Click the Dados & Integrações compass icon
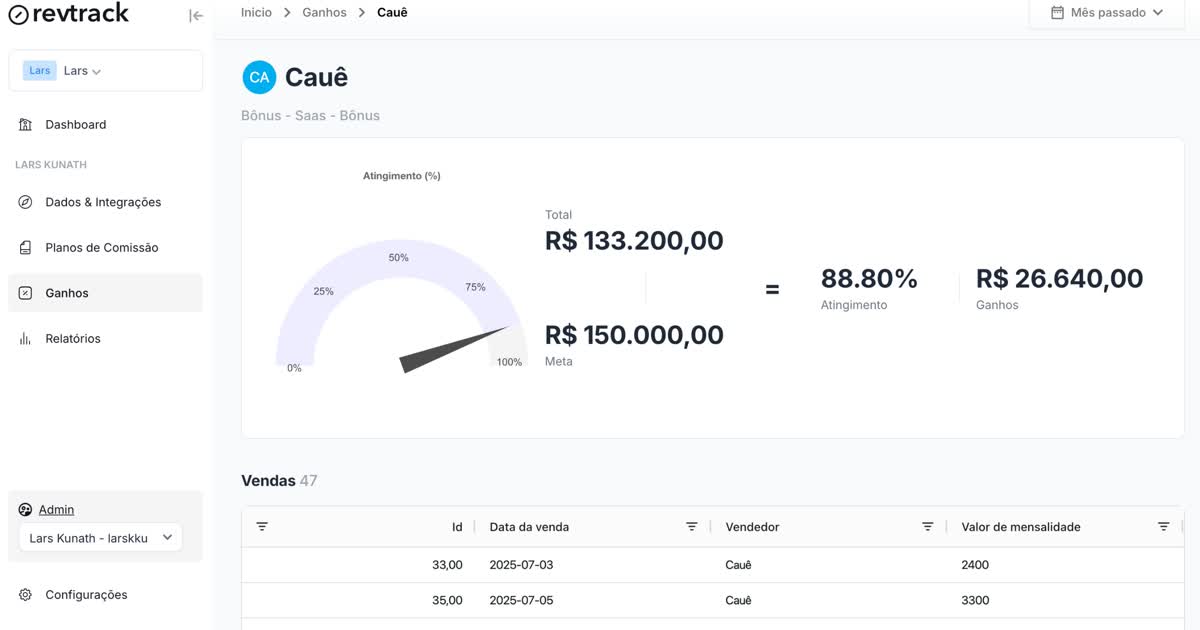1200x630 pixels. tap(26, 202)
